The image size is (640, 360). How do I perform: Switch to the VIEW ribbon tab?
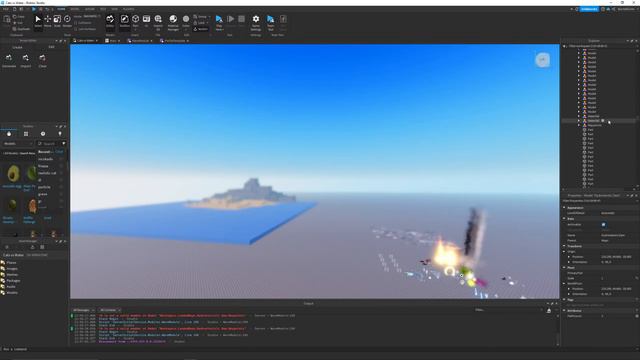(115, 9)
